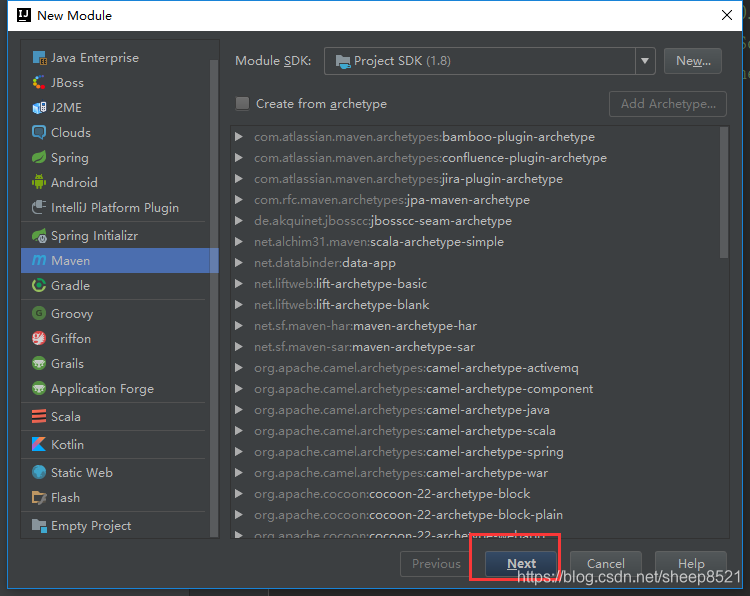Click the Android robot icon

(39, 182)
